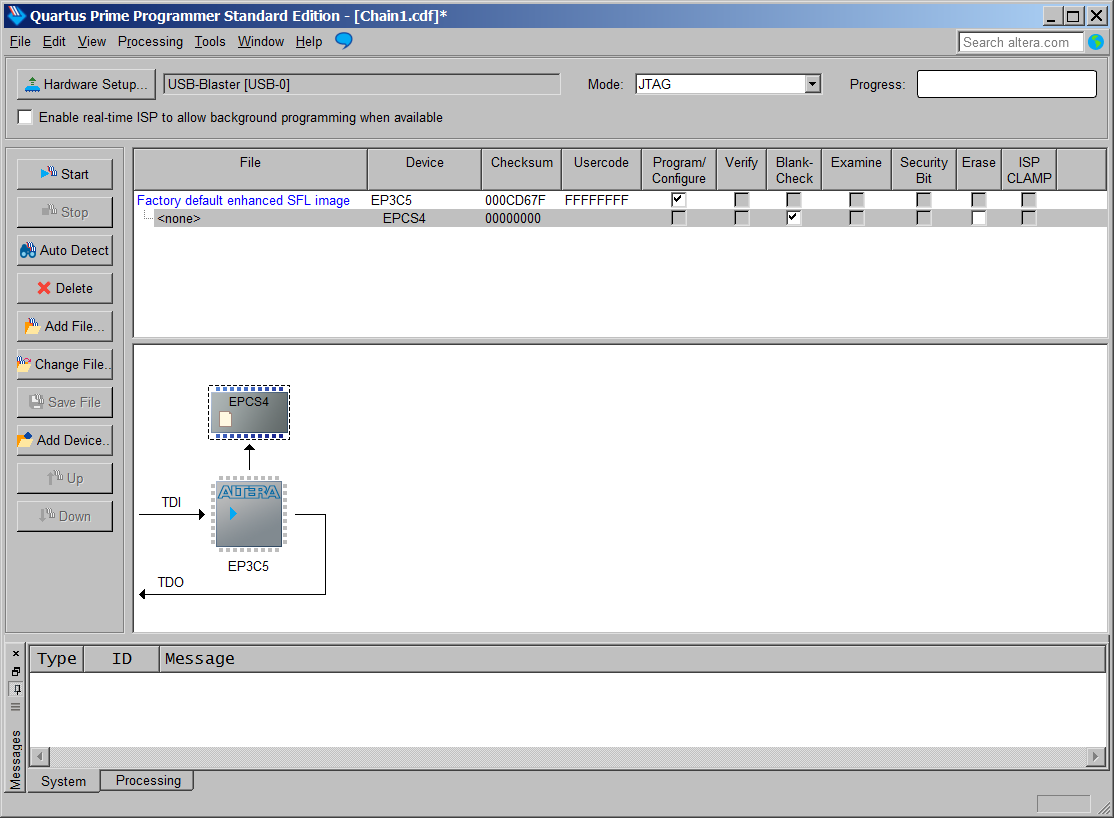Open the Mode dropdown arrow
Image resolution: width=1114 pixels, height=818 pixels.
pyautogui.click(x=813, y=84)
